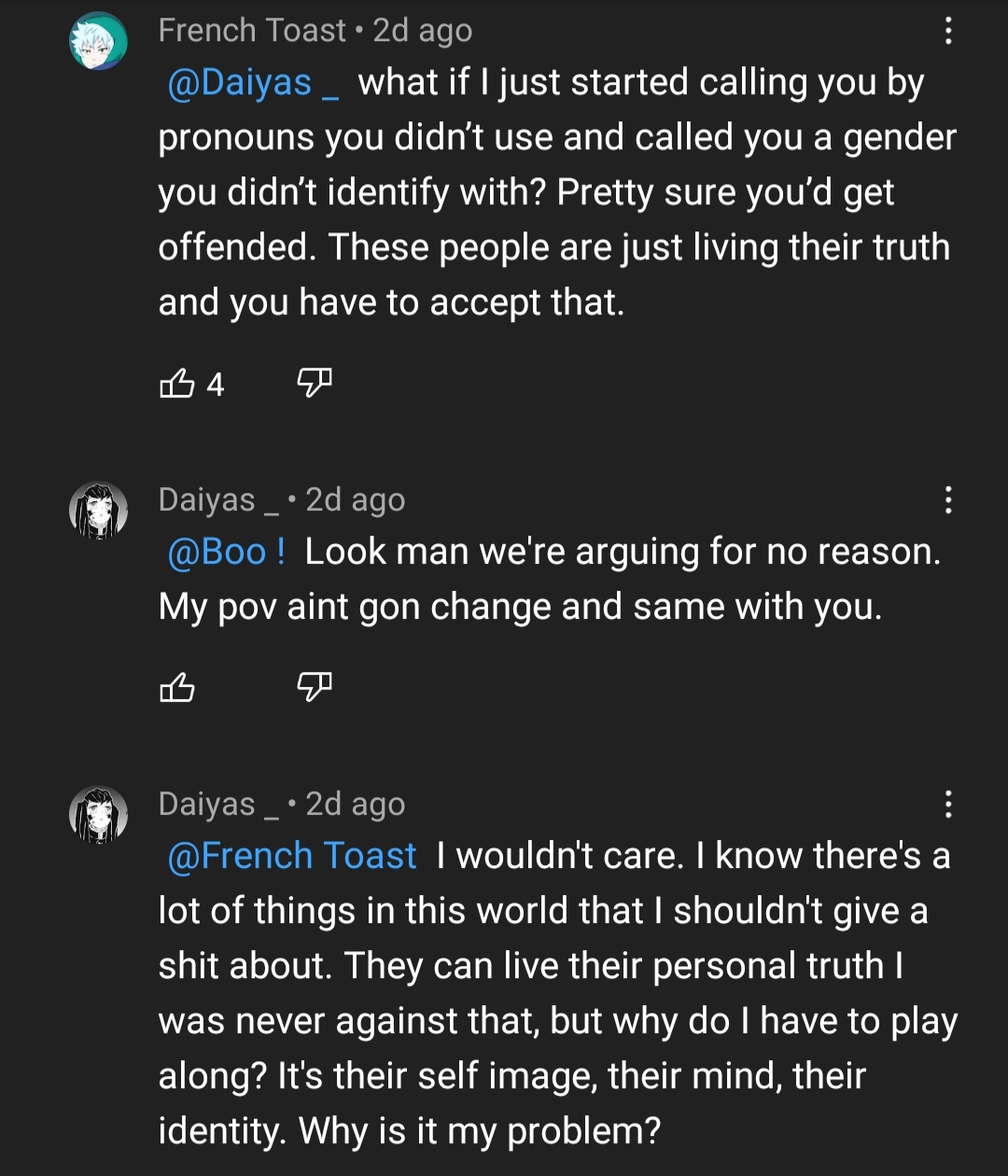The image size is (1008, 1176).
Task: Open the @Boo ! mention link
Action: [226, 552]
